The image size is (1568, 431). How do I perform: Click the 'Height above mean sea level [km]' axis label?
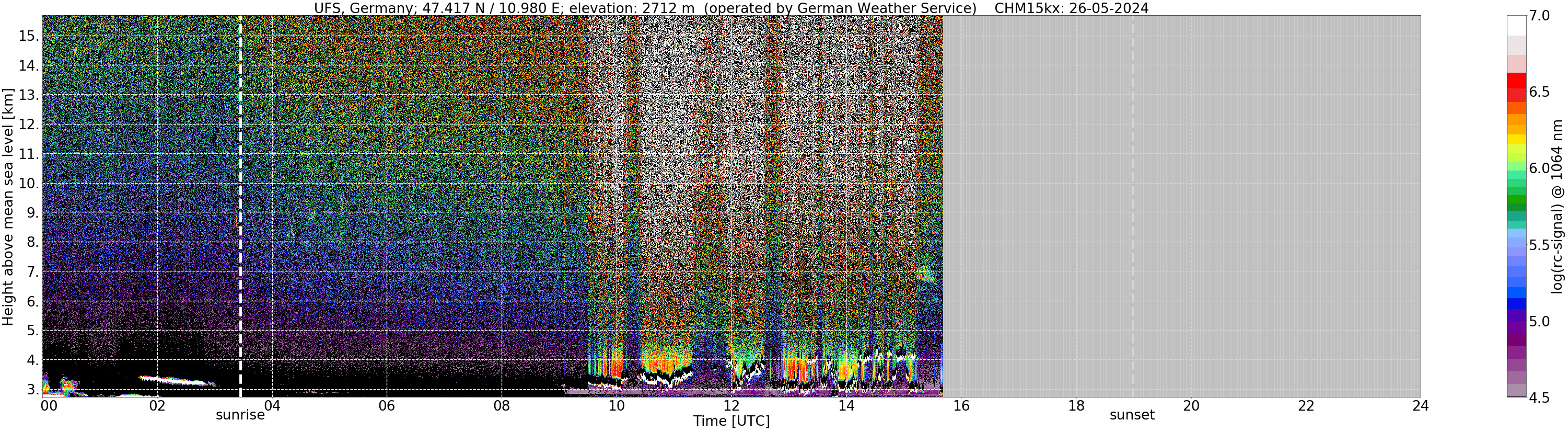point(8,207)
